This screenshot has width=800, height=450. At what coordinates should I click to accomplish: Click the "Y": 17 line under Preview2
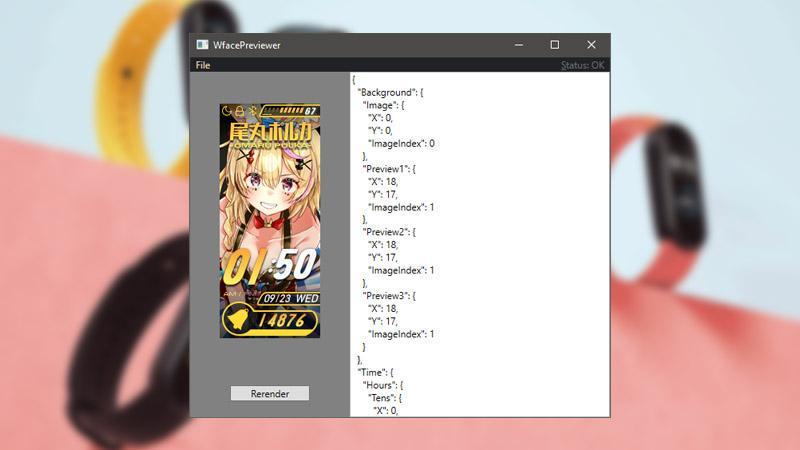coord(383,258)
